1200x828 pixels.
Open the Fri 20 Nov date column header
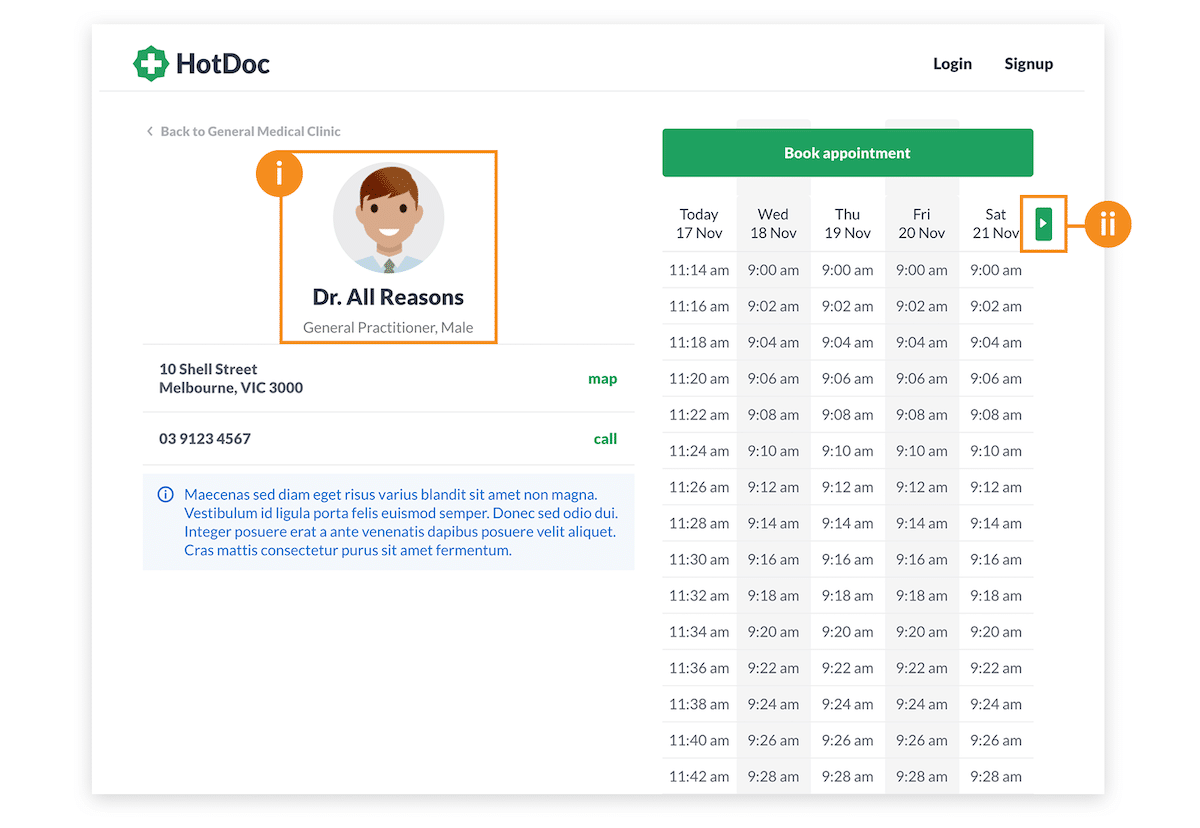[921, 223]
